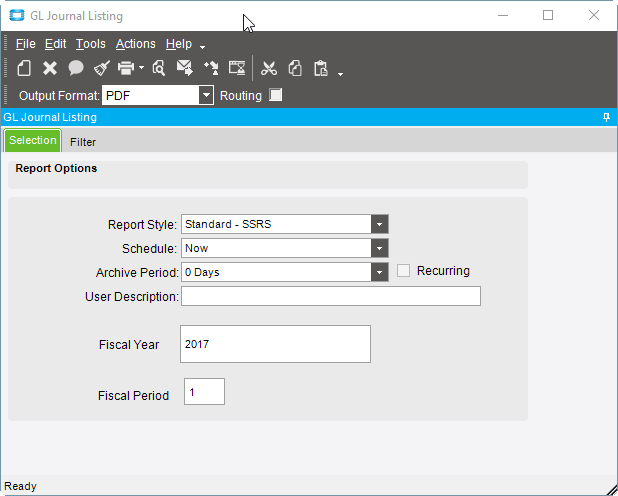618x496 pixels.
Task: Open the speech bubble memo icon
Action: [x=76, y=68]
